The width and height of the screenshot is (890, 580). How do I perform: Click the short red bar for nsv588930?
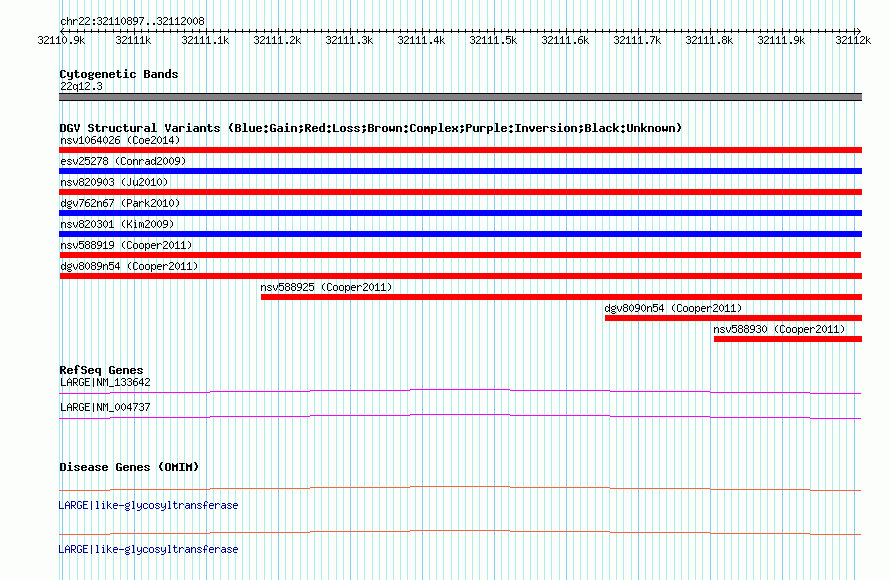(788, 339)
